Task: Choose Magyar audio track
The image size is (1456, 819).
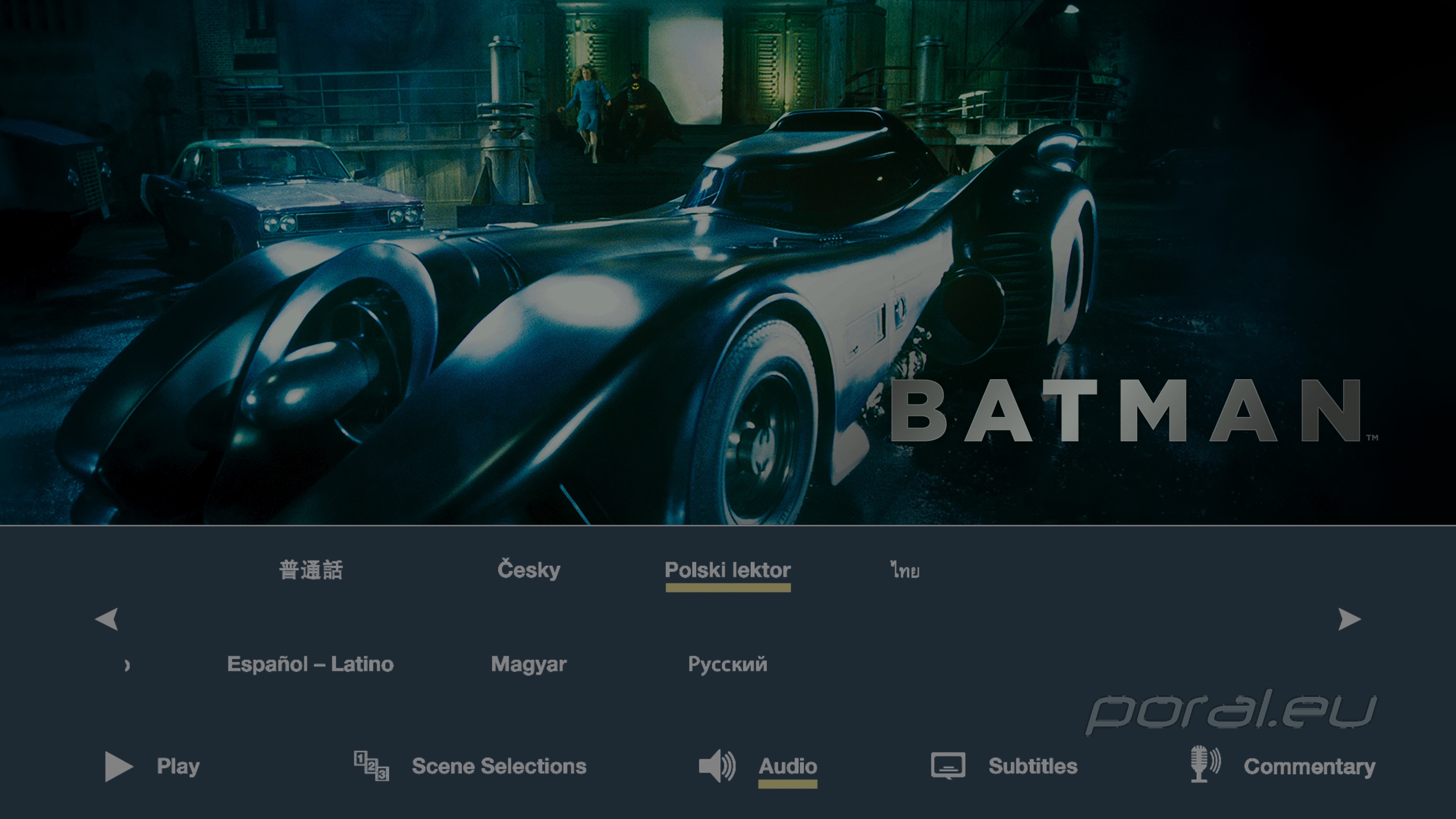Action: [529, 665]
